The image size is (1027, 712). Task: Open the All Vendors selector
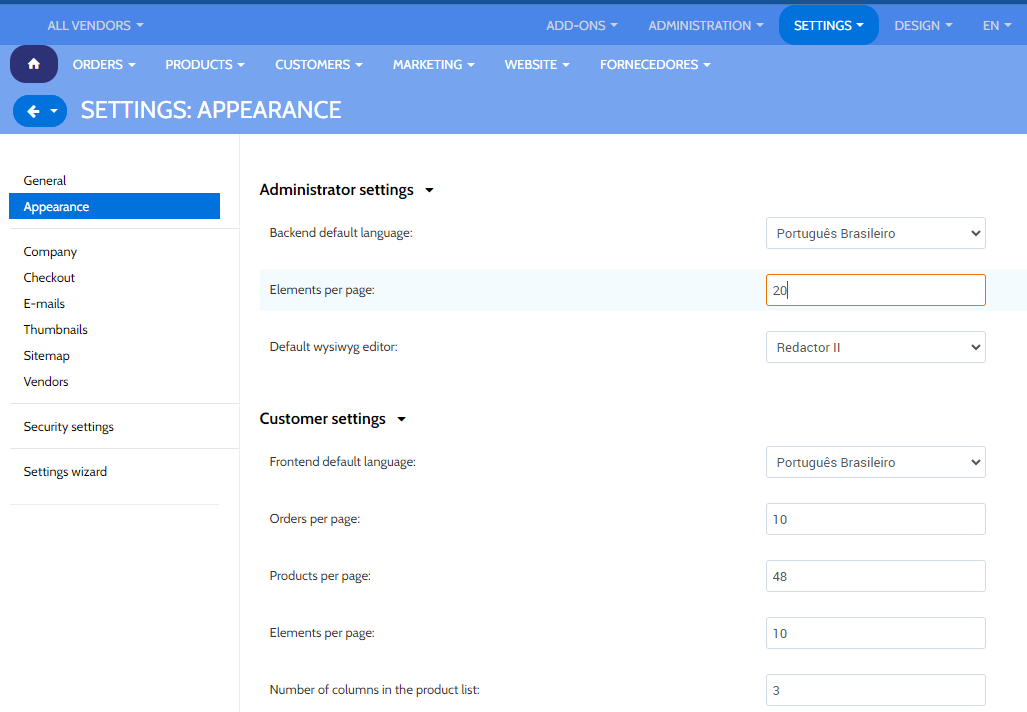95,25
